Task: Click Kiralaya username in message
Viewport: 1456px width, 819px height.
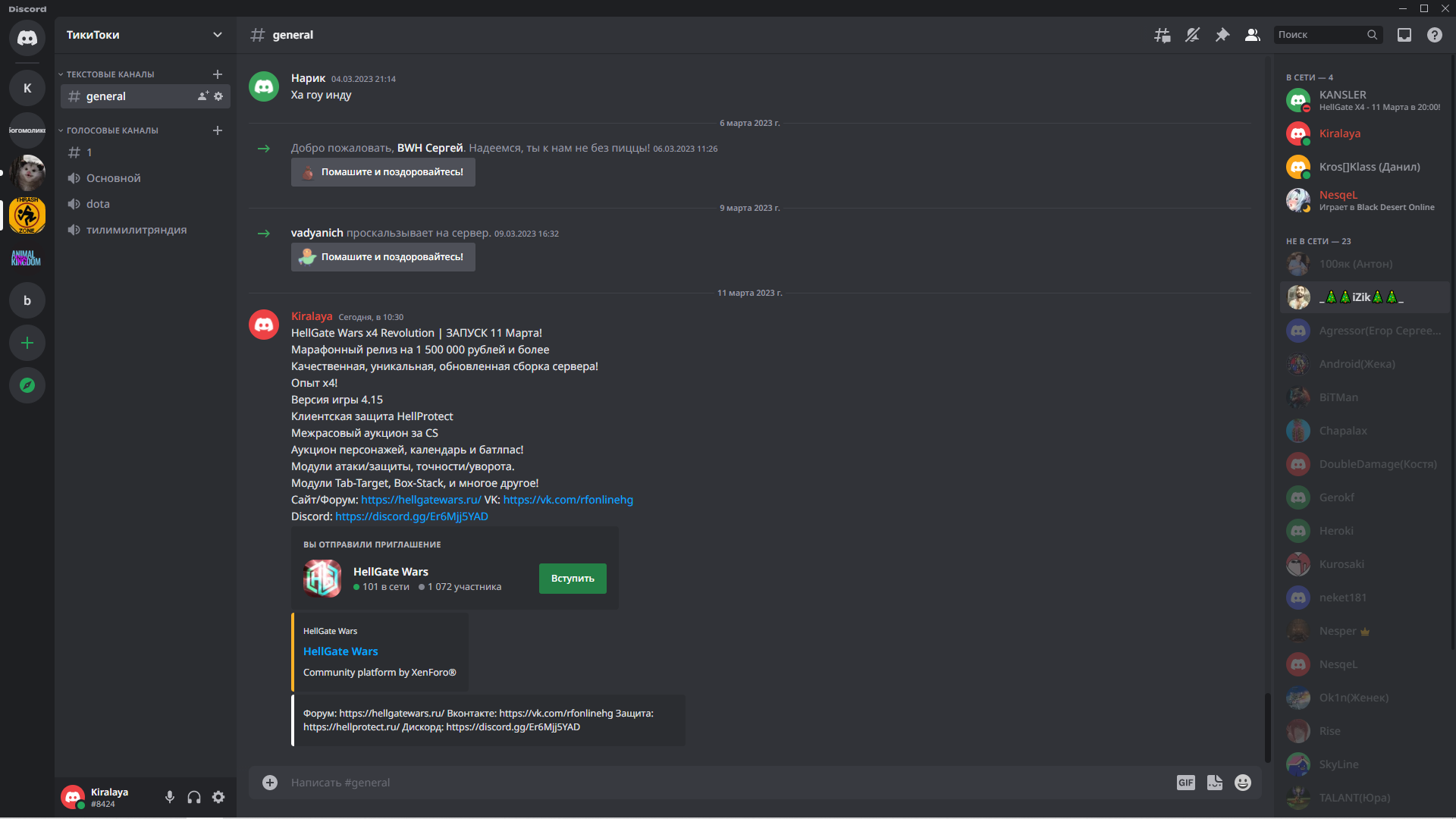Action: 312,316
